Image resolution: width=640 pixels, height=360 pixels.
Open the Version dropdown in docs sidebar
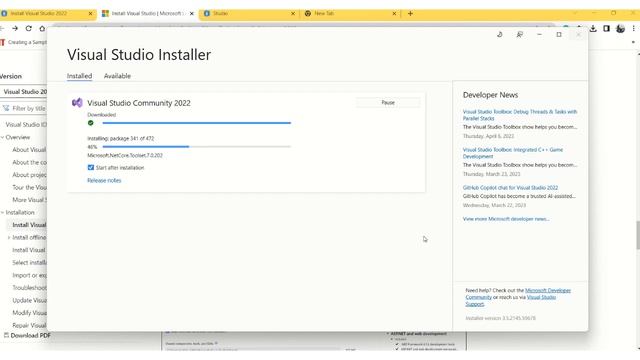(x=24, y=92)
